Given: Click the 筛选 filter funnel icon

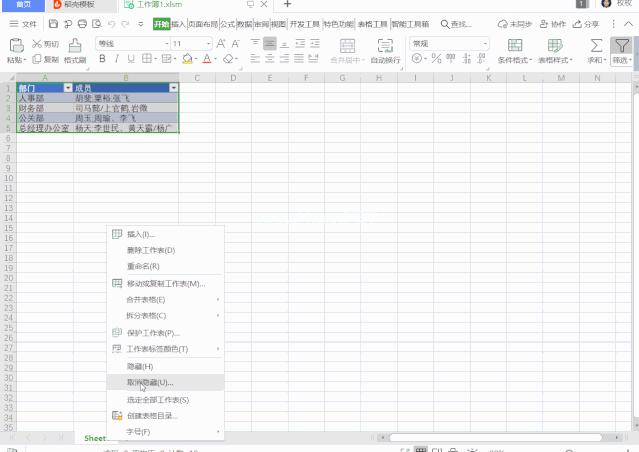Looking at the screenshot, I should (623, 45).
